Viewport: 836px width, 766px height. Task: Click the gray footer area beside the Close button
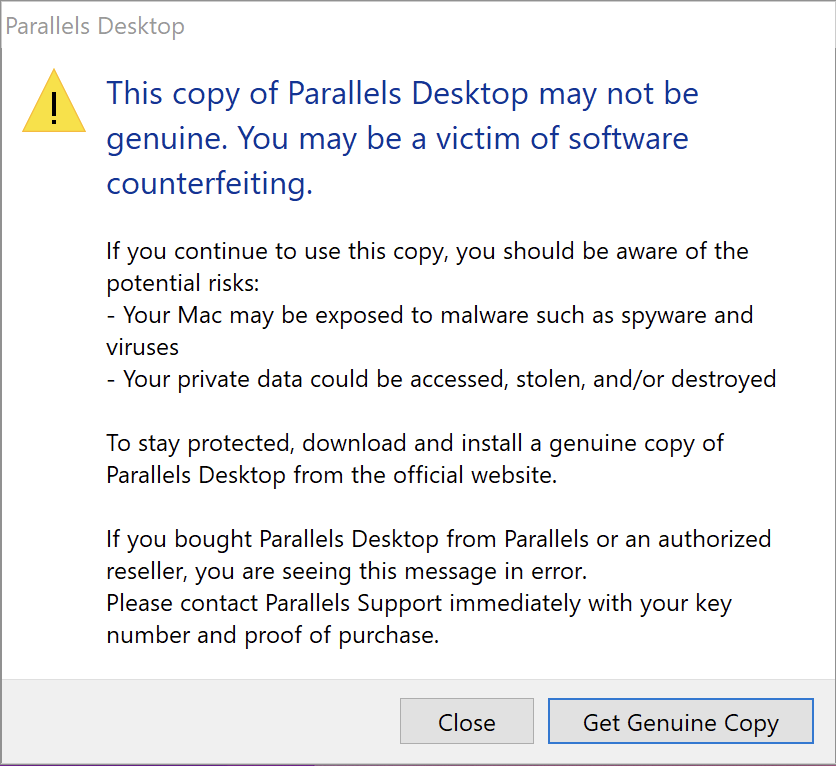click(x=200, y=721)
